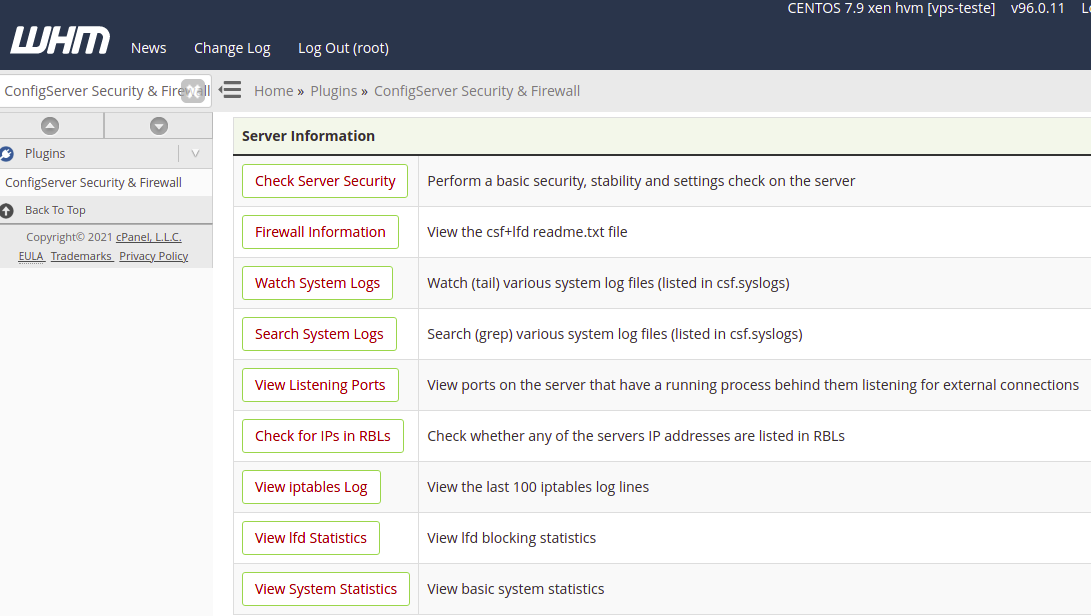
Task: Click the WHM logo
Action: click(60, 40)
